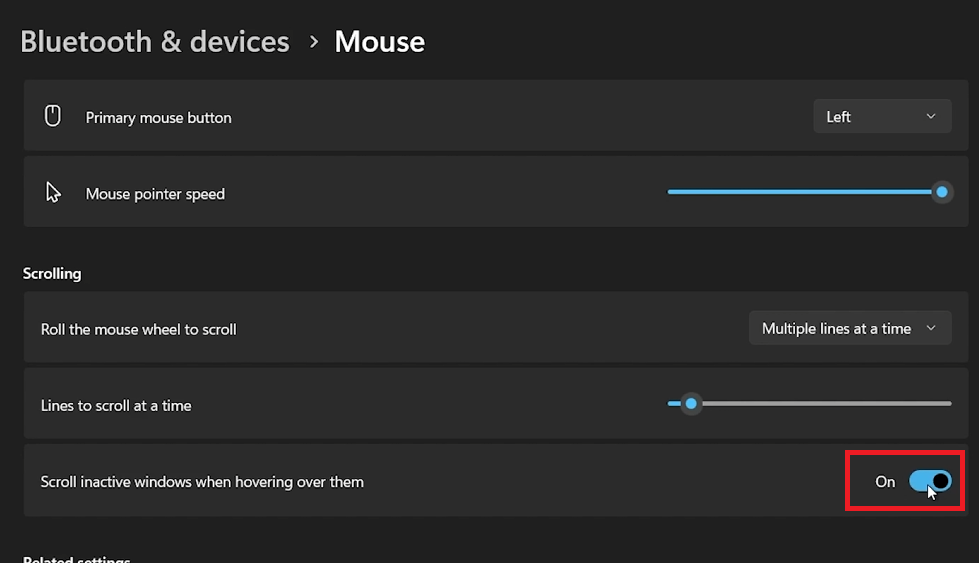Click the Lines to scroll at a time label
This screenshot has height=563, width=979.
116,405
